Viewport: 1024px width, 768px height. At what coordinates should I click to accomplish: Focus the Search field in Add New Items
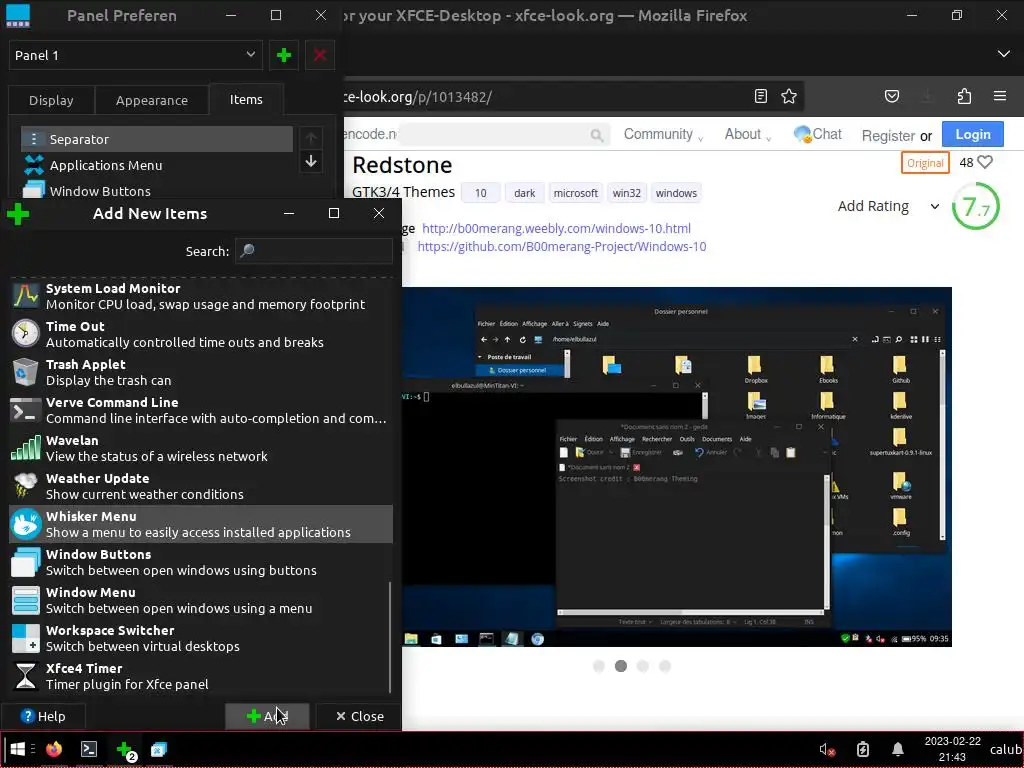pos(314,251)
